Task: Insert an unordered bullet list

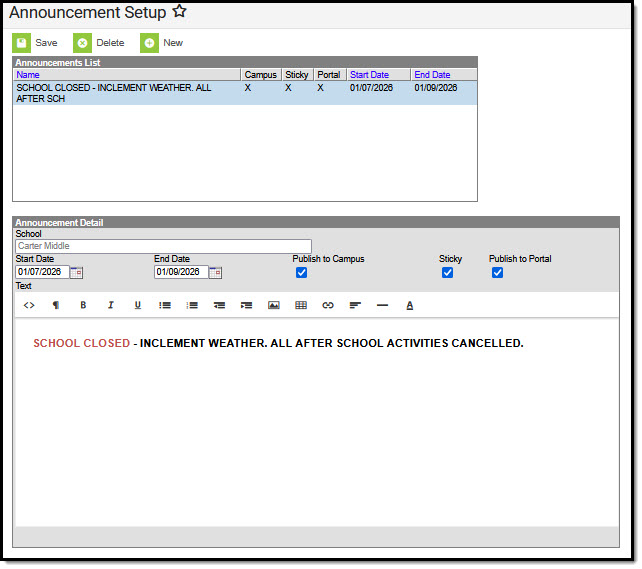Action: click(165, 305)
